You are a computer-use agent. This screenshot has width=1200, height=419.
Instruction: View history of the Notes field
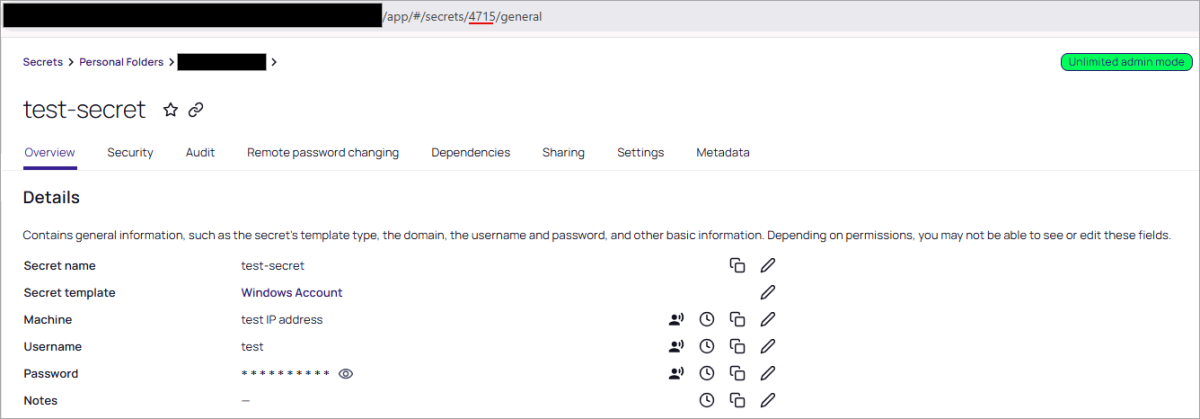[x=706, y=401]
